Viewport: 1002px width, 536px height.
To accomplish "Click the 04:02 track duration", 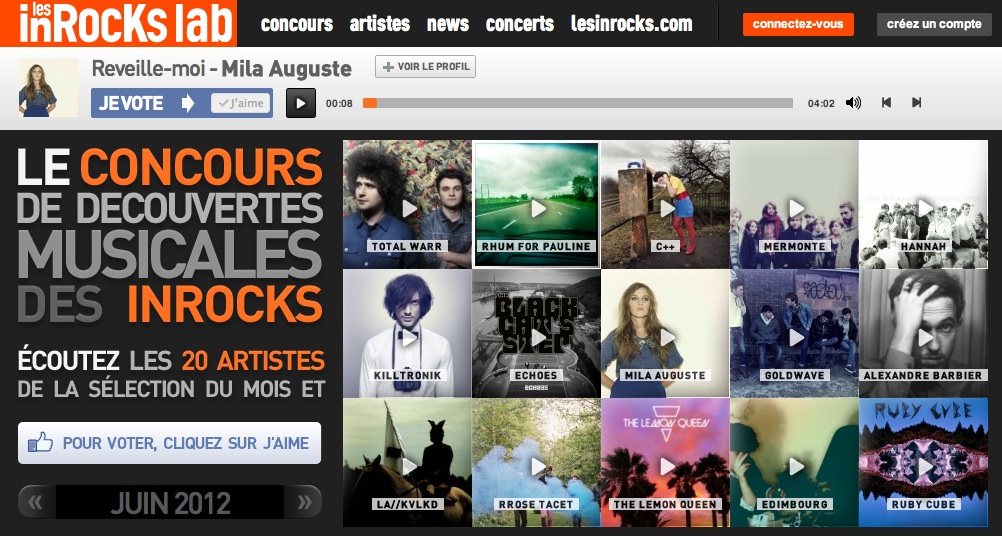I will 821,103.
